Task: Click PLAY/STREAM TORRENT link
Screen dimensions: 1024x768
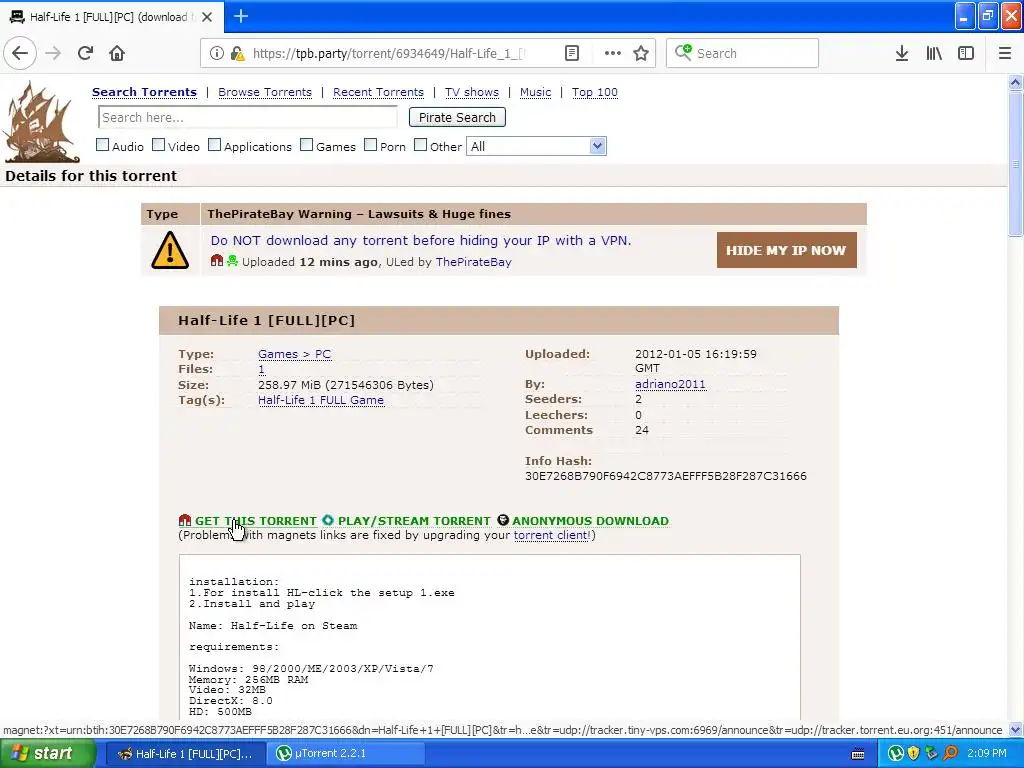Action: [x=414, y=521]
